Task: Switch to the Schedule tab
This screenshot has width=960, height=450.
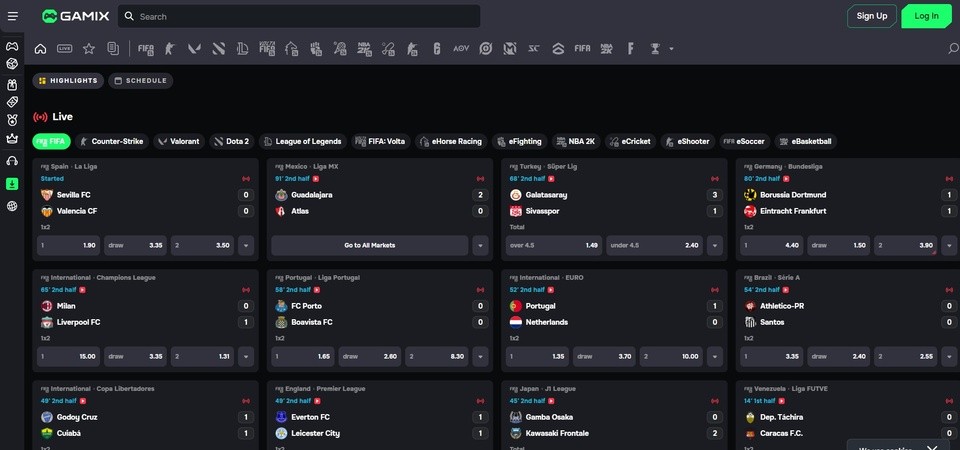Action: (141, 81)
